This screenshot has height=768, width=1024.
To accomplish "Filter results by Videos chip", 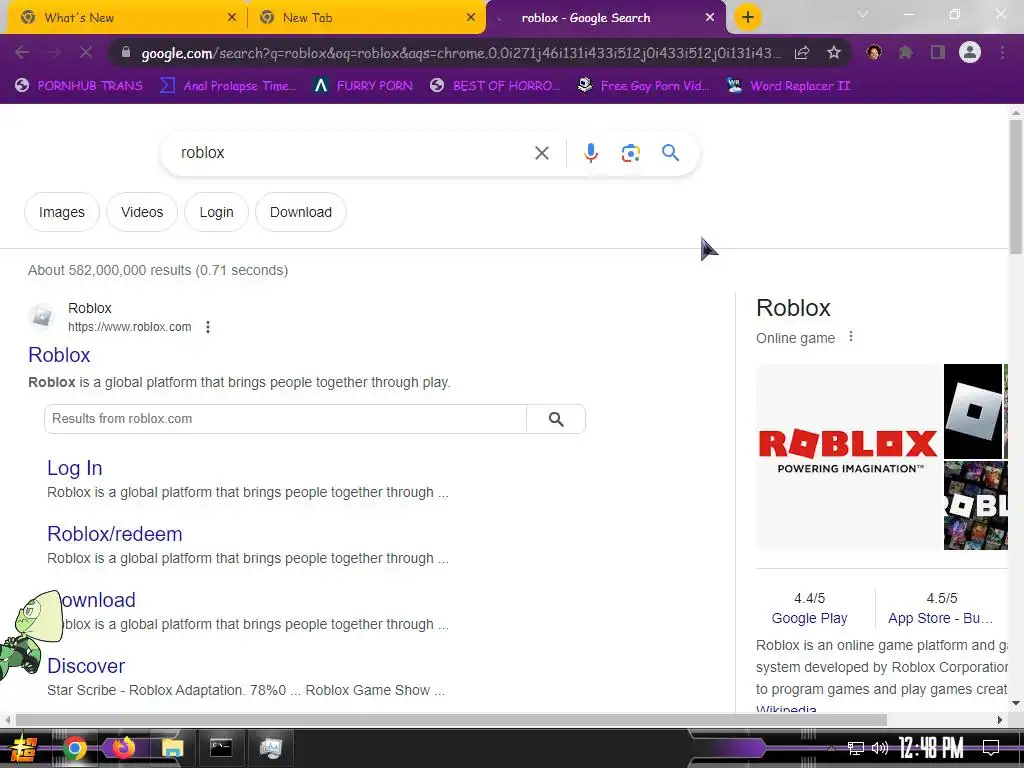I will point(142,212).
